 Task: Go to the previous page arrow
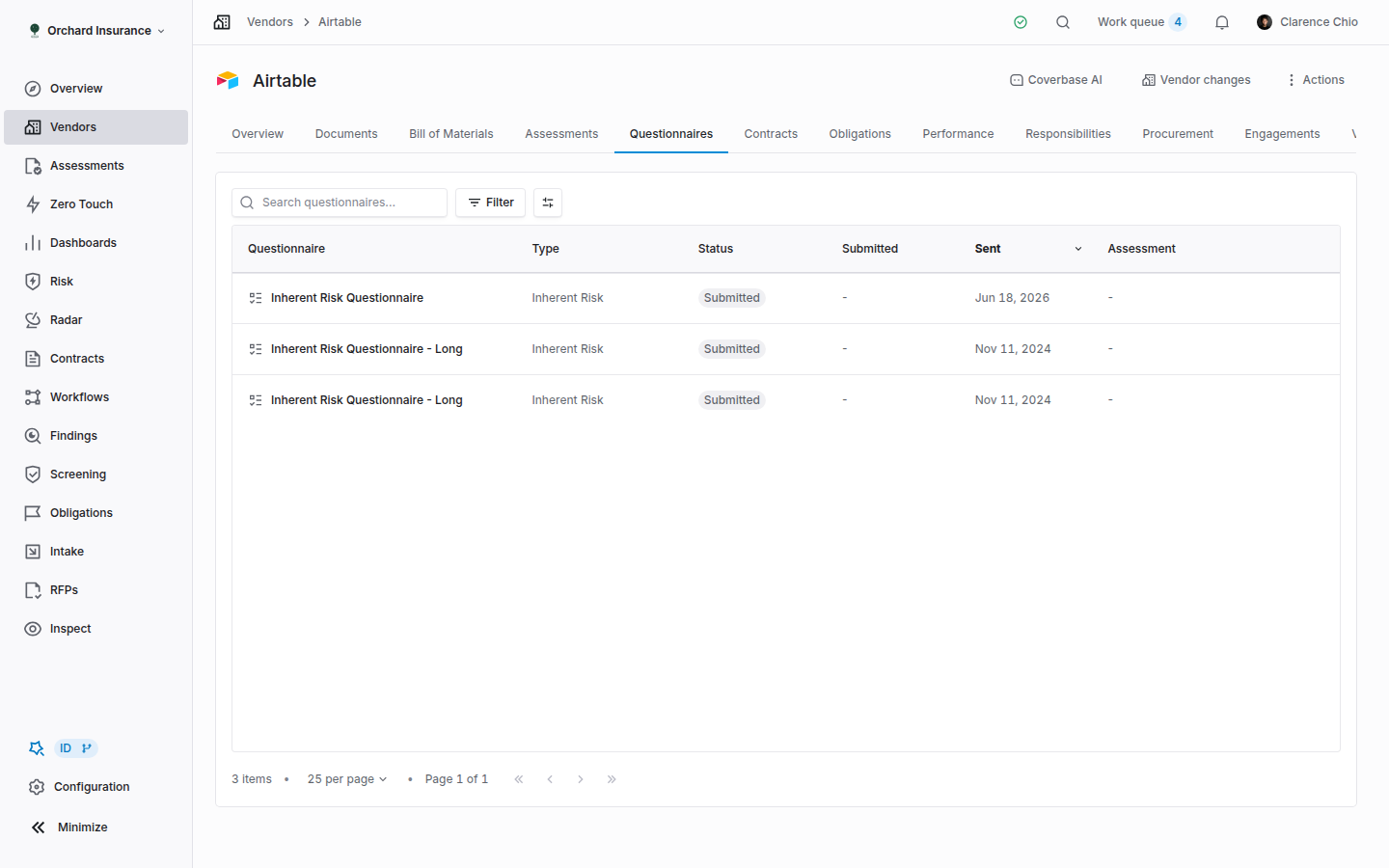pos(550,779)
